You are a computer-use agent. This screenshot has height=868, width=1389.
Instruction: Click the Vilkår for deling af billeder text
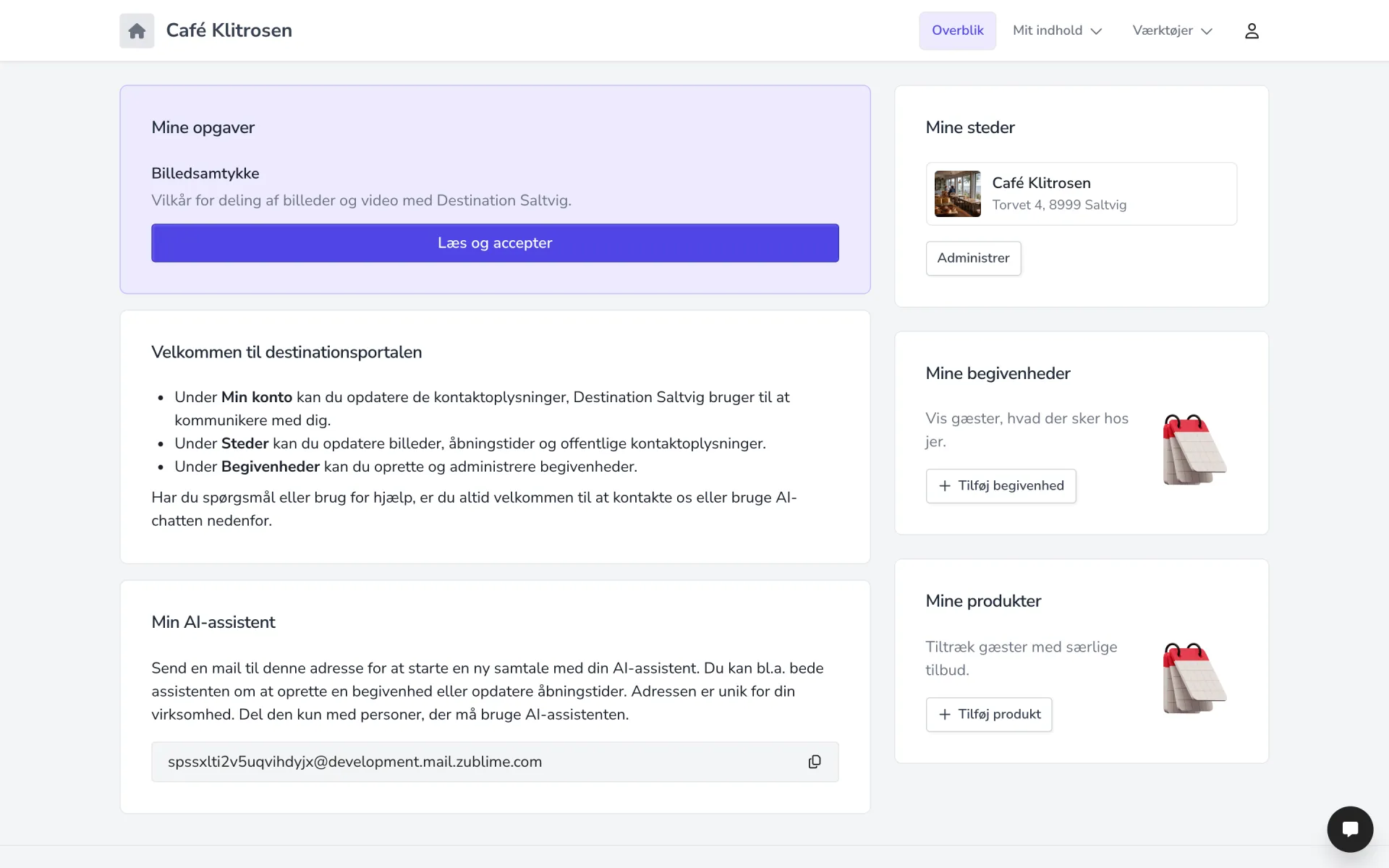[361, 200]
